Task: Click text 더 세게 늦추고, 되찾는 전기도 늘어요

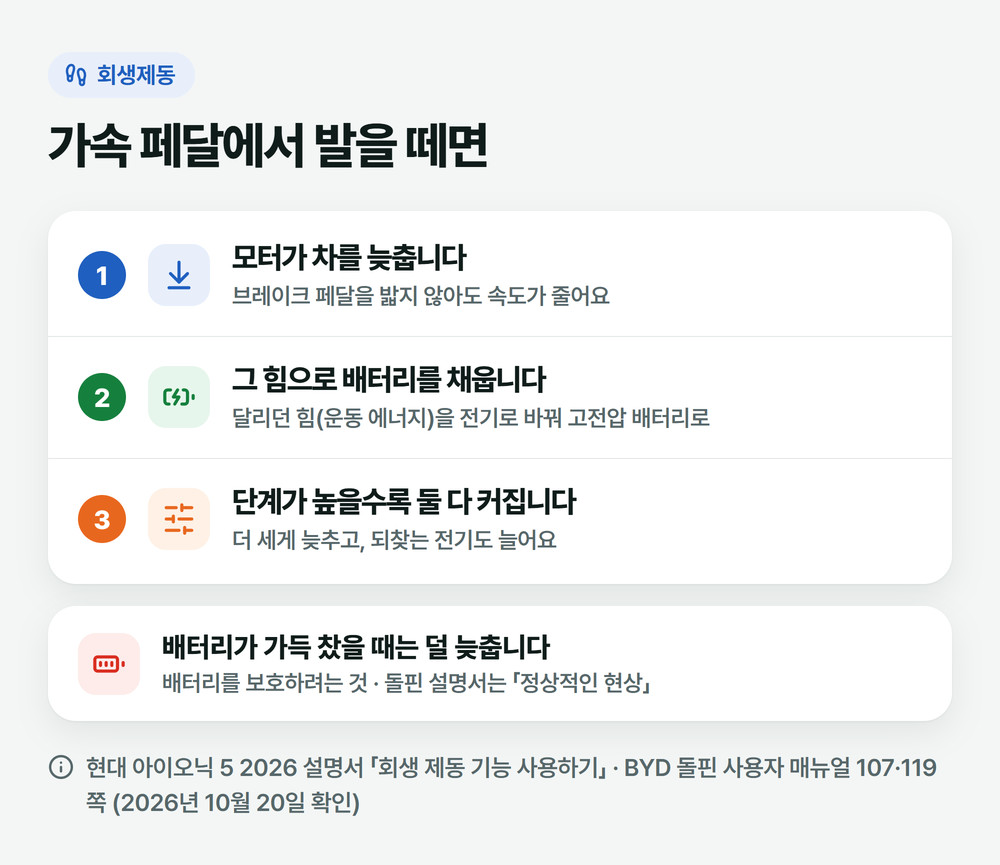Action: click(x=394, y=540)
